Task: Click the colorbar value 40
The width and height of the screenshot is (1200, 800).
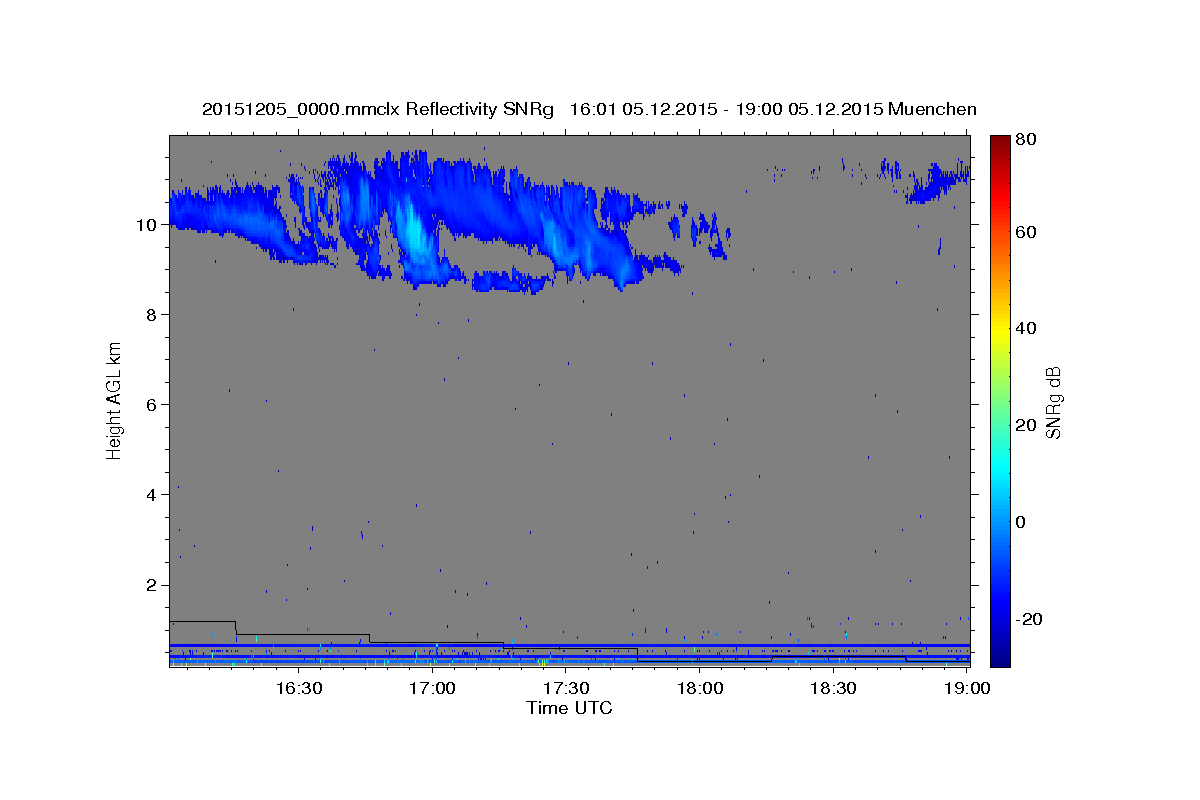Action: [1028, 328]
